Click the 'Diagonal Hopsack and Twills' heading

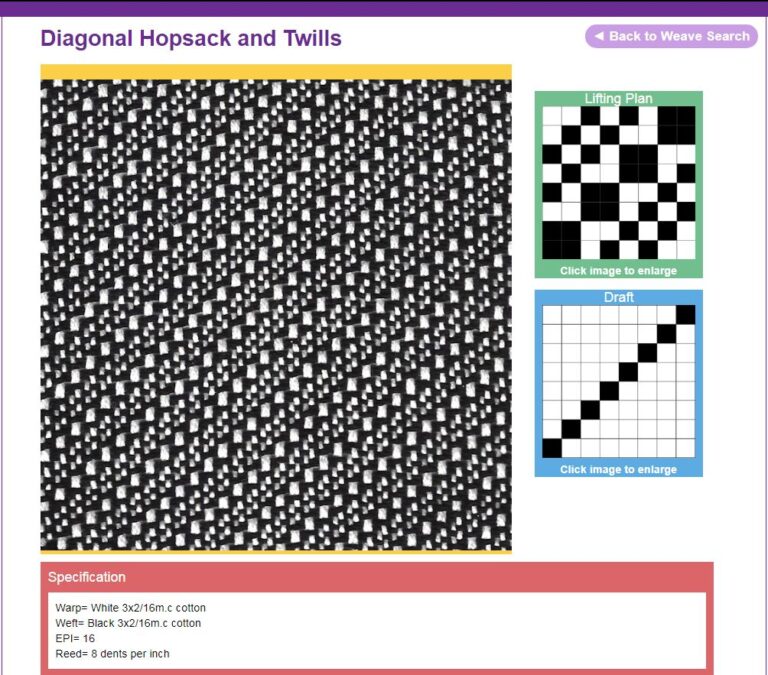point(191,38)
